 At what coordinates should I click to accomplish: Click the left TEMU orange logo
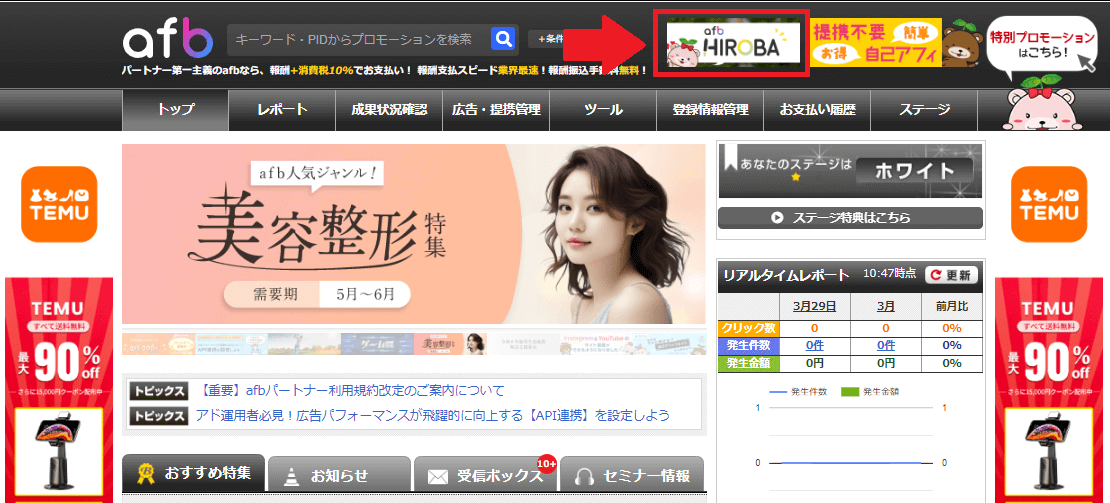[x=59, y=204]
